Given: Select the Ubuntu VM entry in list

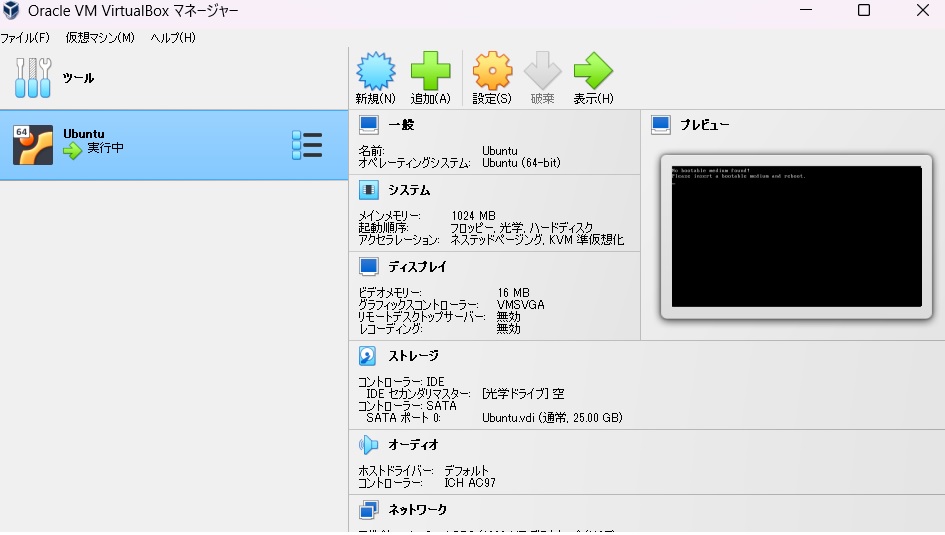Looking at the screenshot, I should 174,145.
